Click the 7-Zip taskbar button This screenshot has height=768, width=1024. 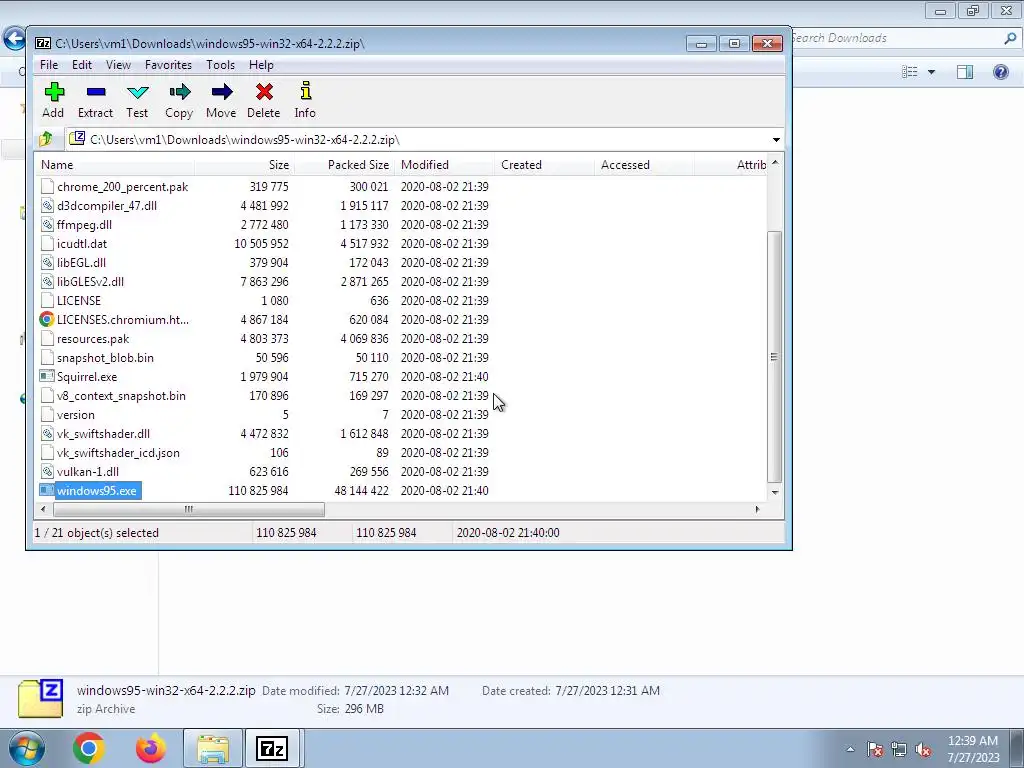point(272,748)
